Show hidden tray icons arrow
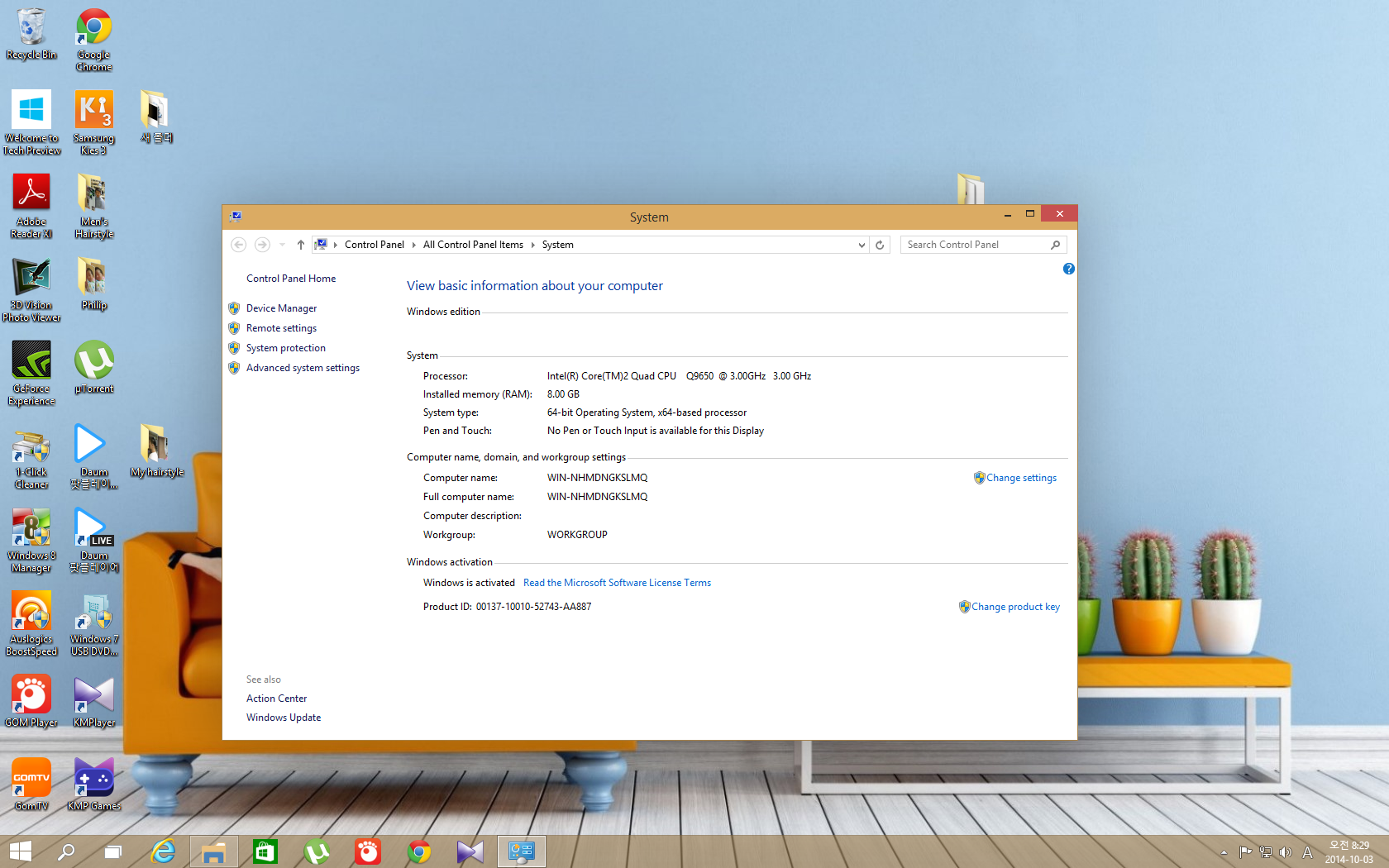The height and width of the screenshot is (868, 1389). [1224, 852]
